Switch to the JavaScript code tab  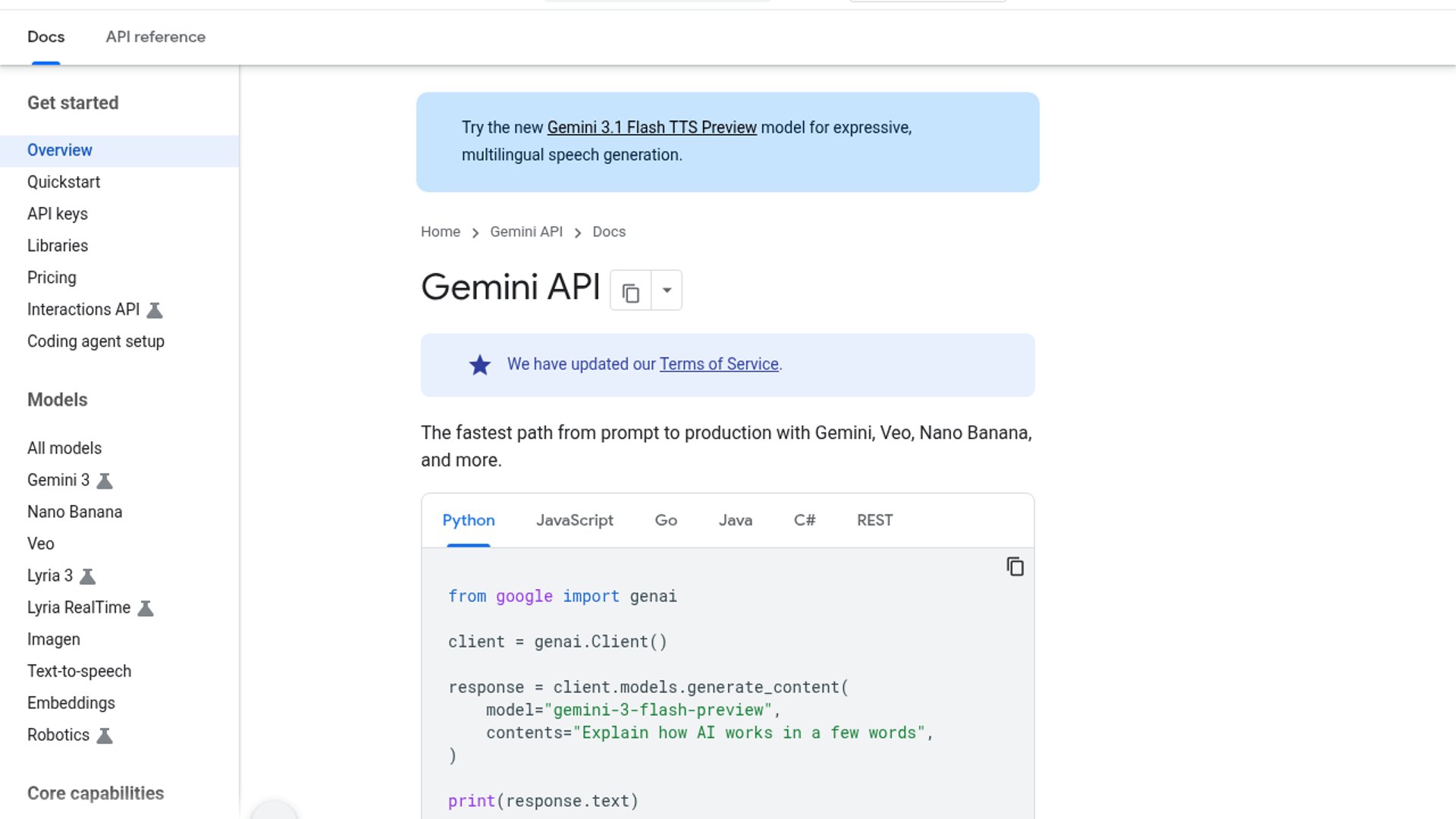tap(574, 521)
